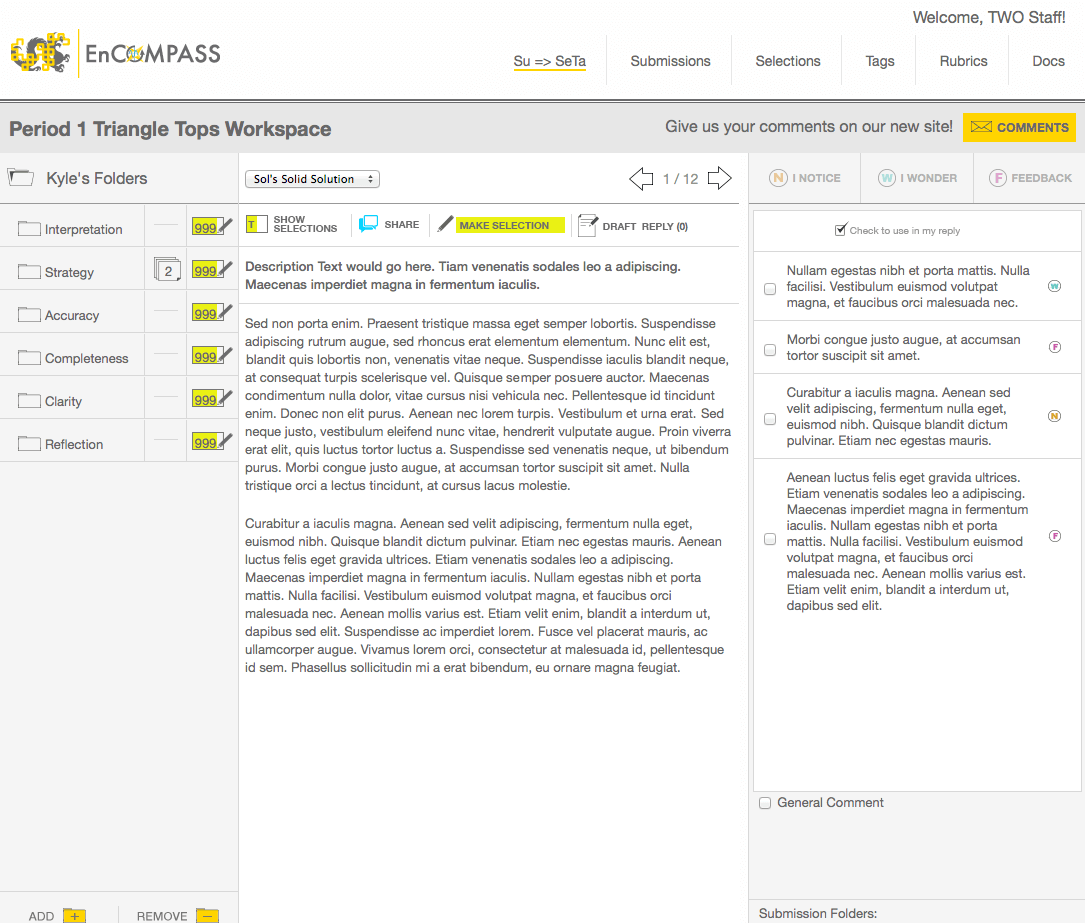Open the Sol's Solid Solution dropdown
This screenshot has width=1085, height=923.
pos(312,179)
